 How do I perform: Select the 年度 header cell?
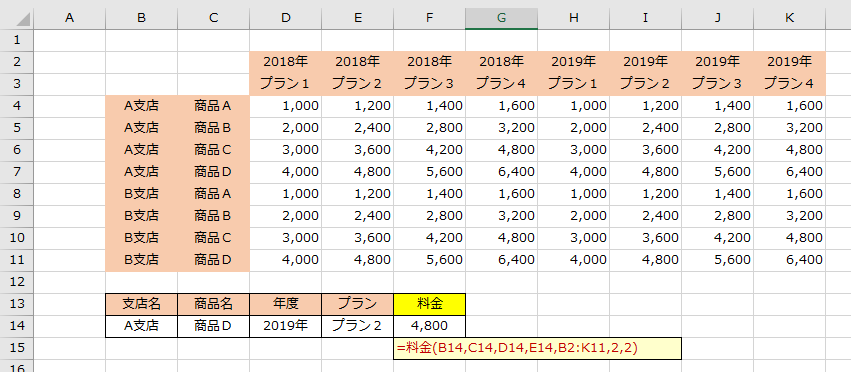coord(285,304)
